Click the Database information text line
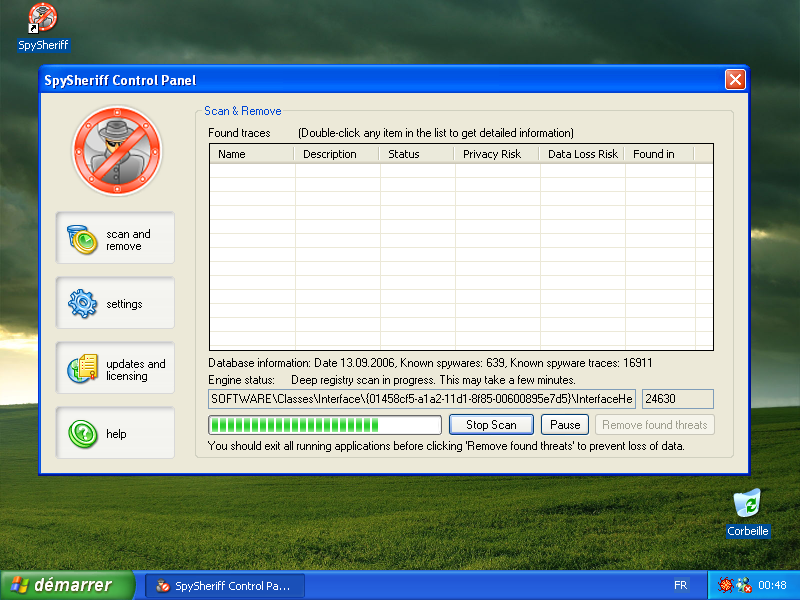 pos(430,363)
